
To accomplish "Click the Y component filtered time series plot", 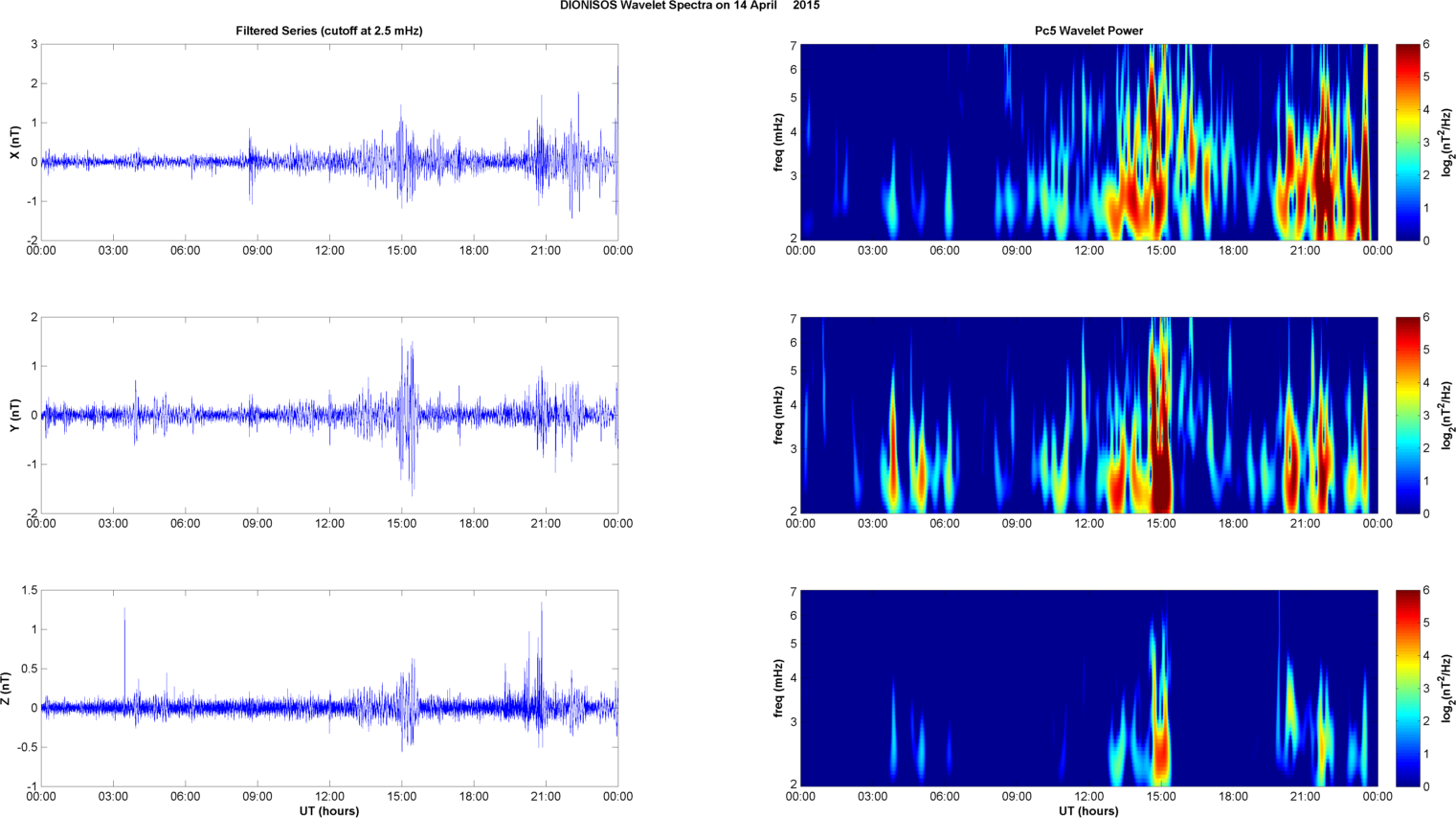I will 329,415.
